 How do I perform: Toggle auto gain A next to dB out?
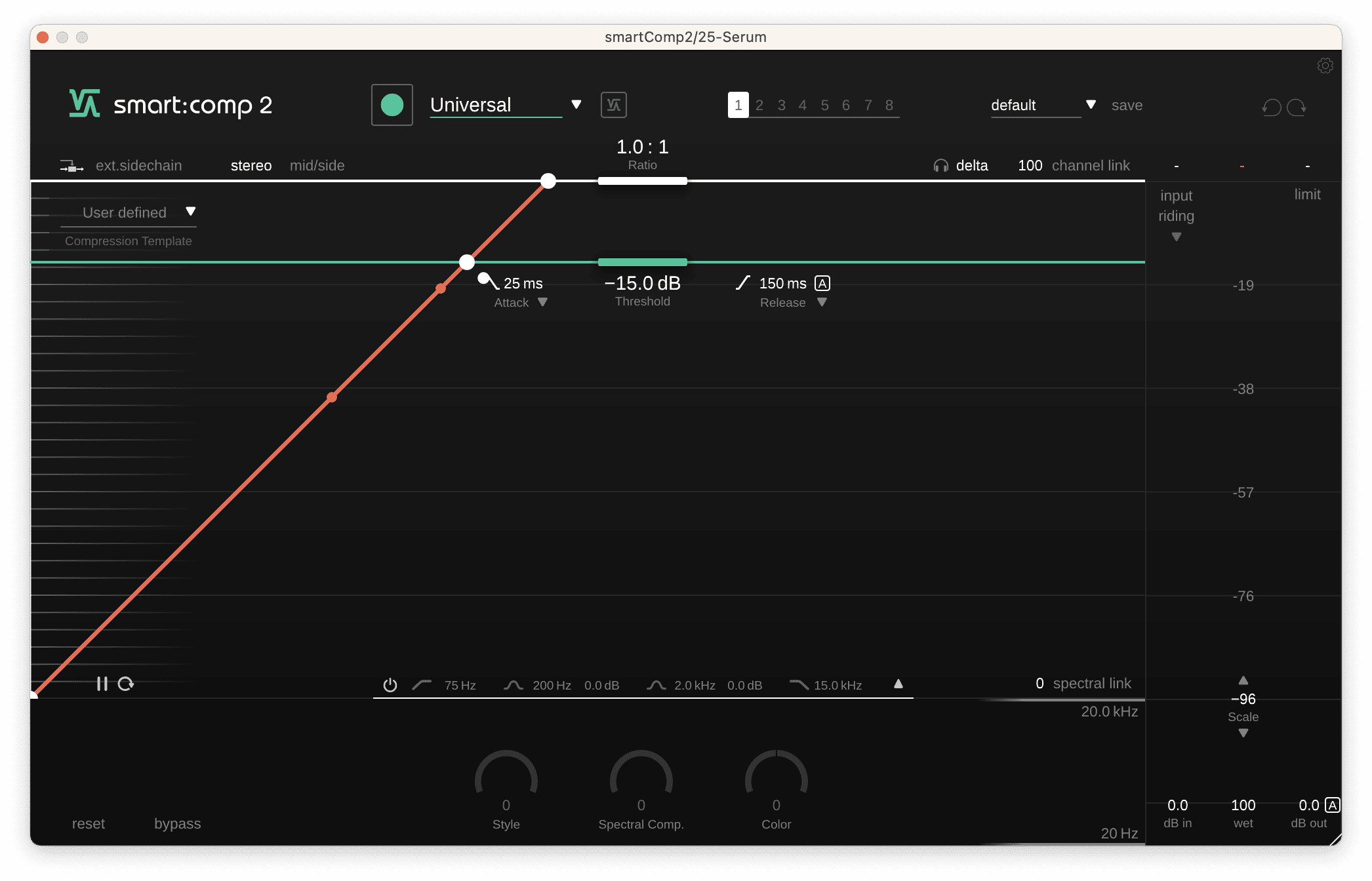1332,805
